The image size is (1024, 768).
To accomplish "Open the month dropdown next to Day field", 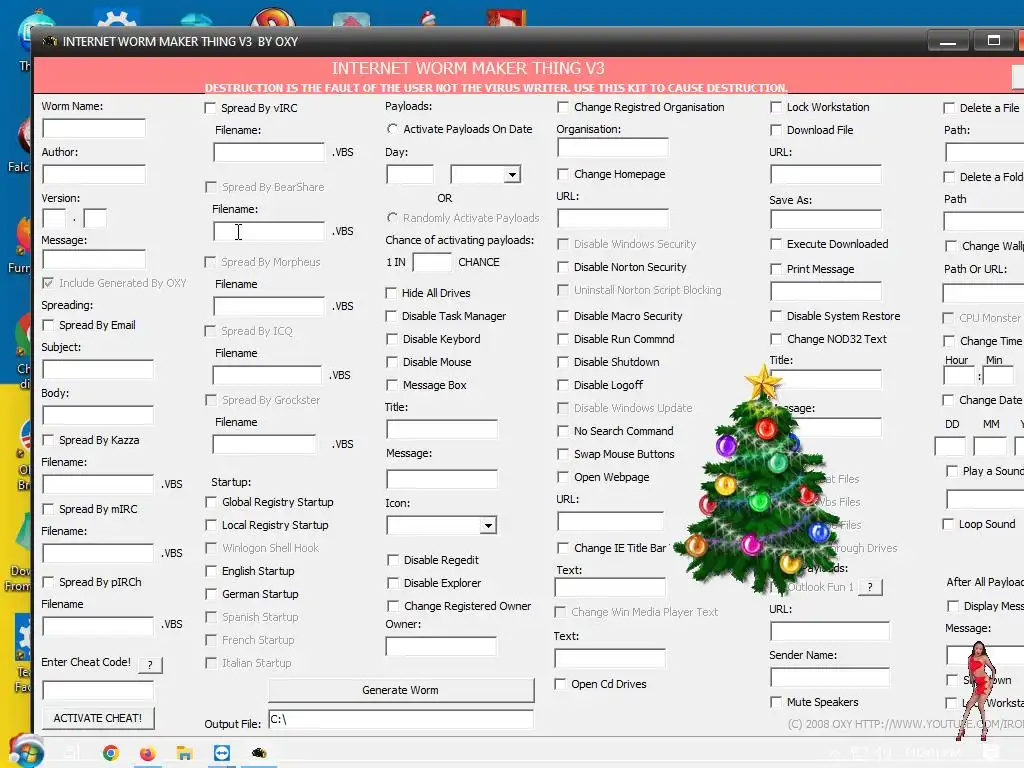I will pyautogui.click(x=512, y=174).
